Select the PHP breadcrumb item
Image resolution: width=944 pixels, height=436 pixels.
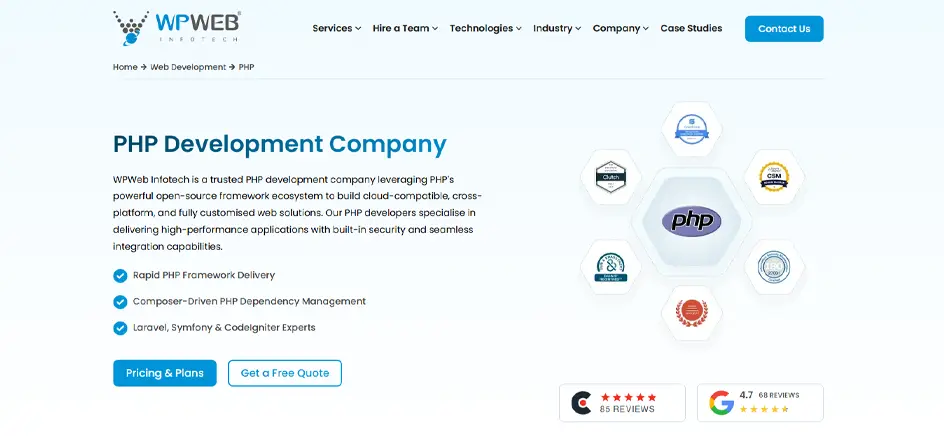(x=246, y=67)
